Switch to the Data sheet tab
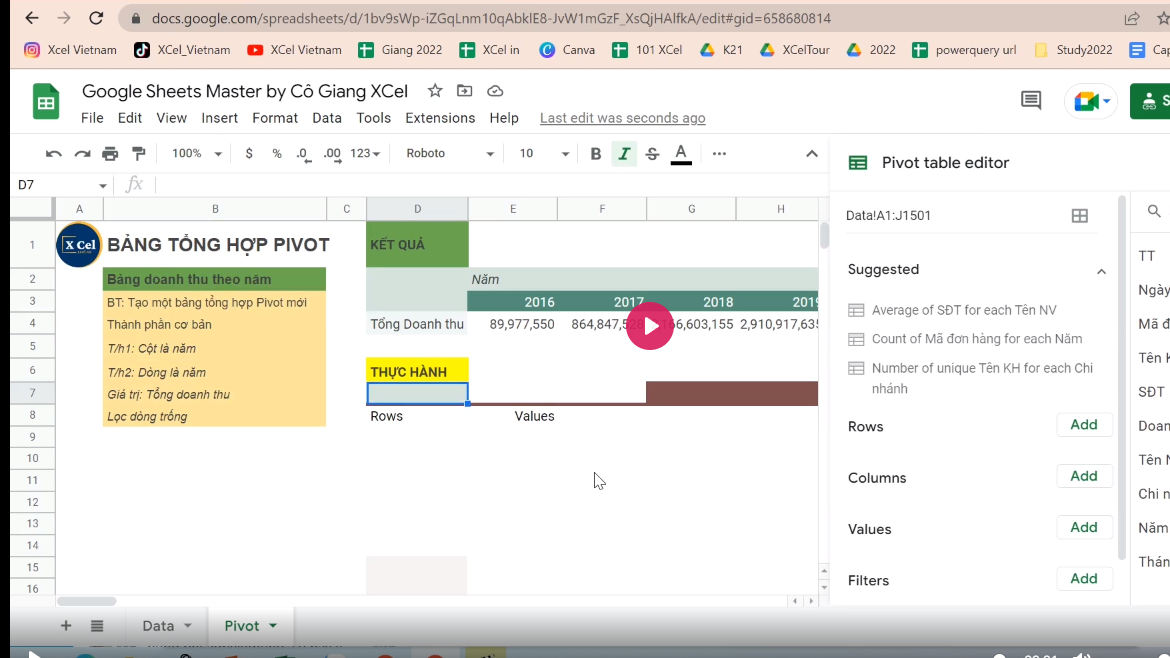The height and width of the screenshot is (658, 1170). click(158, 626)
